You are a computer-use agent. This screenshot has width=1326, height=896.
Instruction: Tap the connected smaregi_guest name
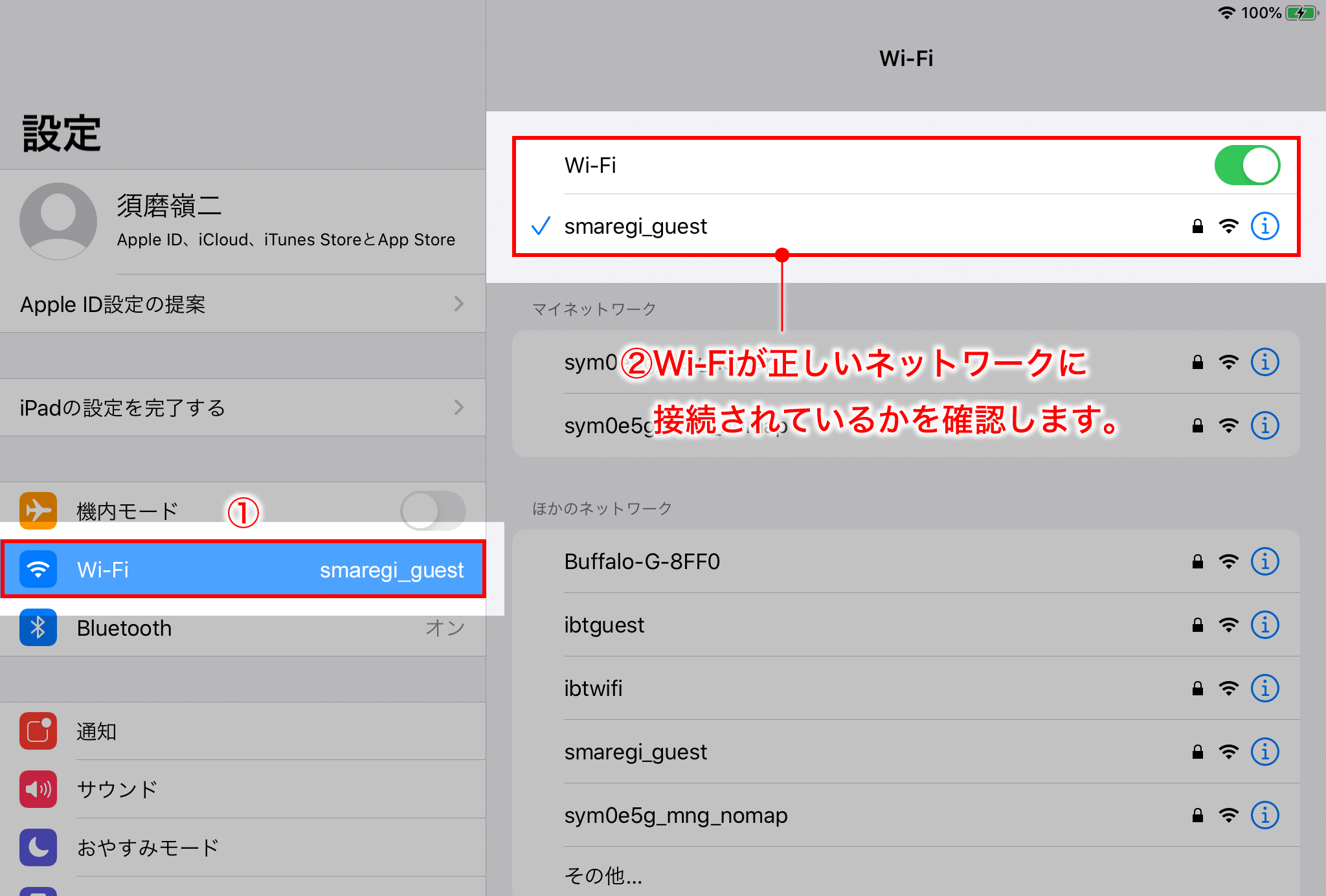tap(635, 227)
